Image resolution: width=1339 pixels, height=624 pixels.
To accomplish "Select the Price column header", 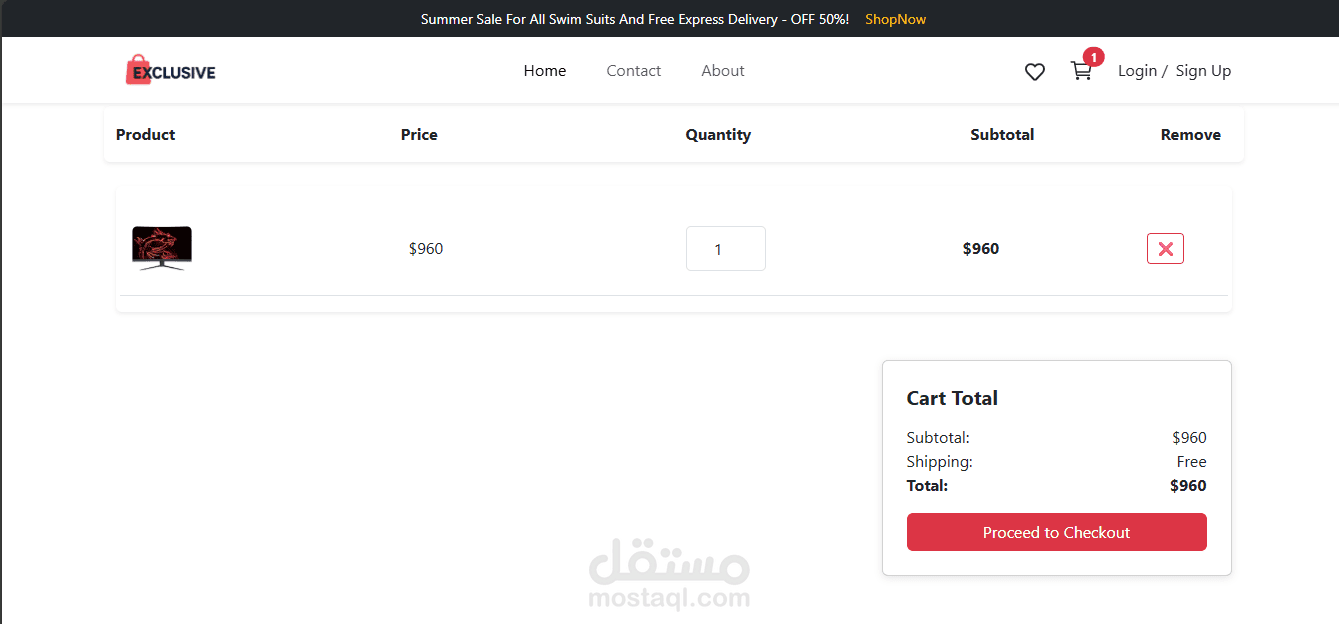I will coord(419,135).
